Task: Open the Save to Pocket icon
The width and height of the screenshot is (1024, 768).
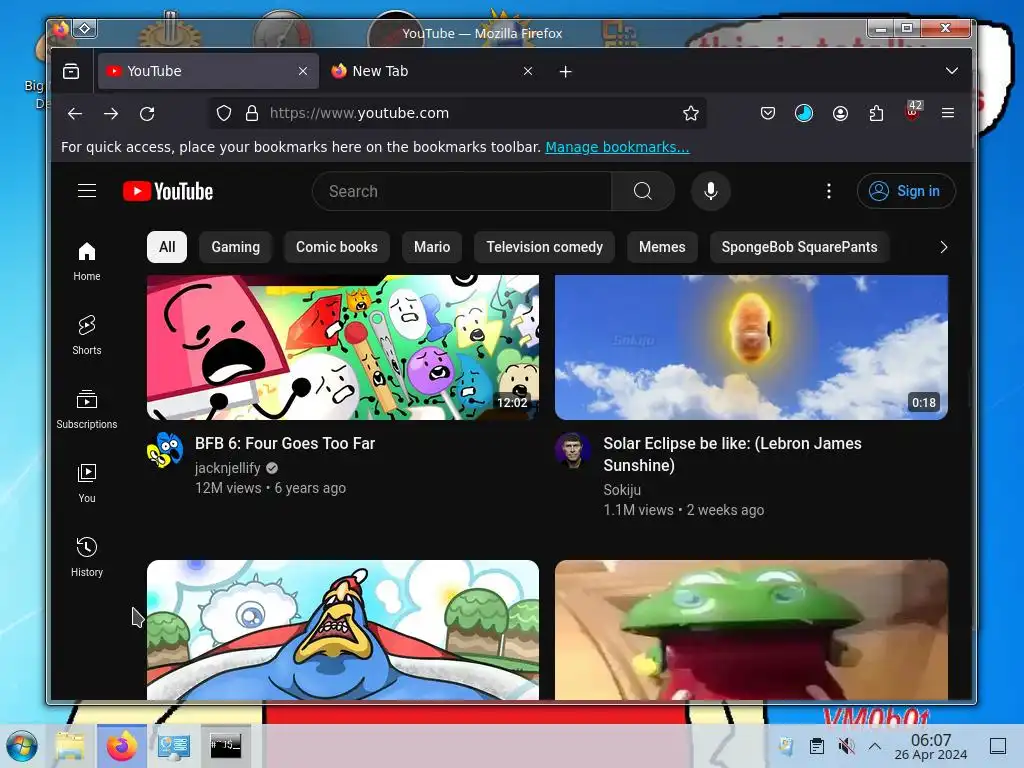Action: pos(767,114)
